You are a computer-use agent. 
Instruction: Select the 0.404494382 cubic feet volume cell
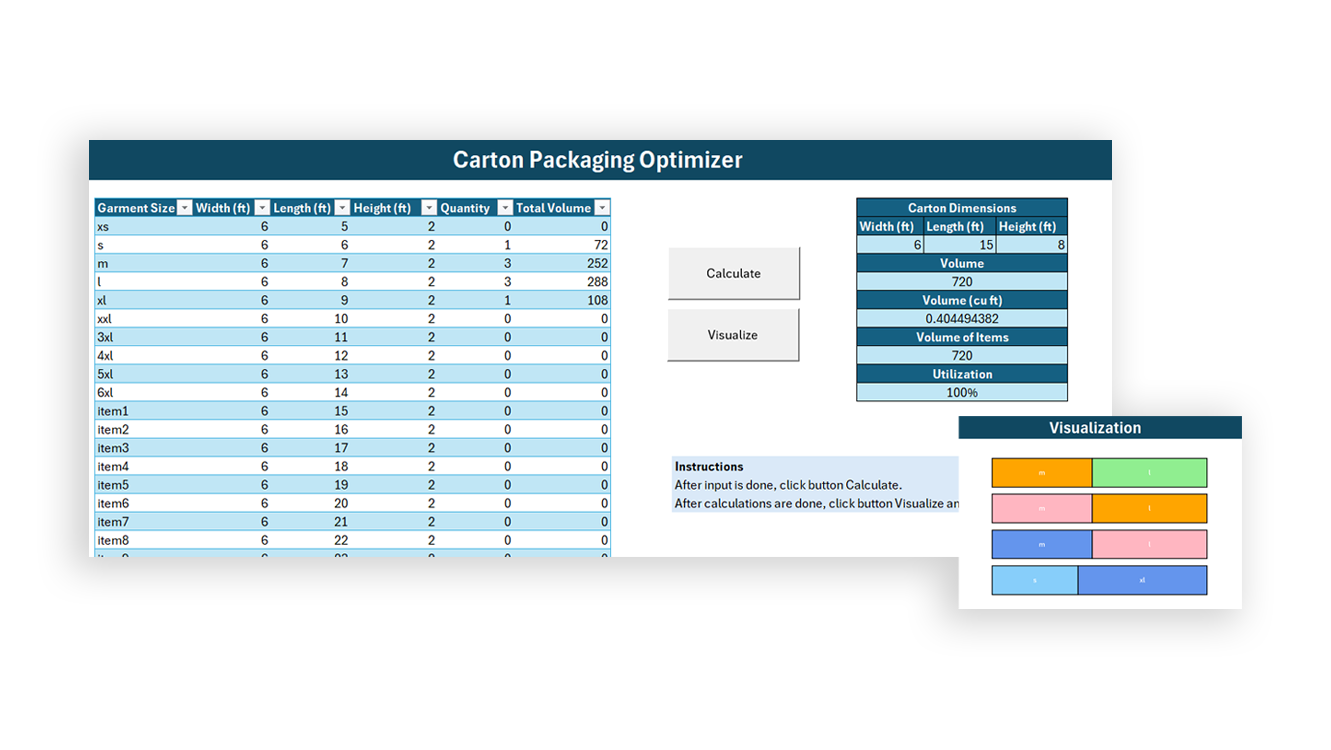tap(962, 319)
